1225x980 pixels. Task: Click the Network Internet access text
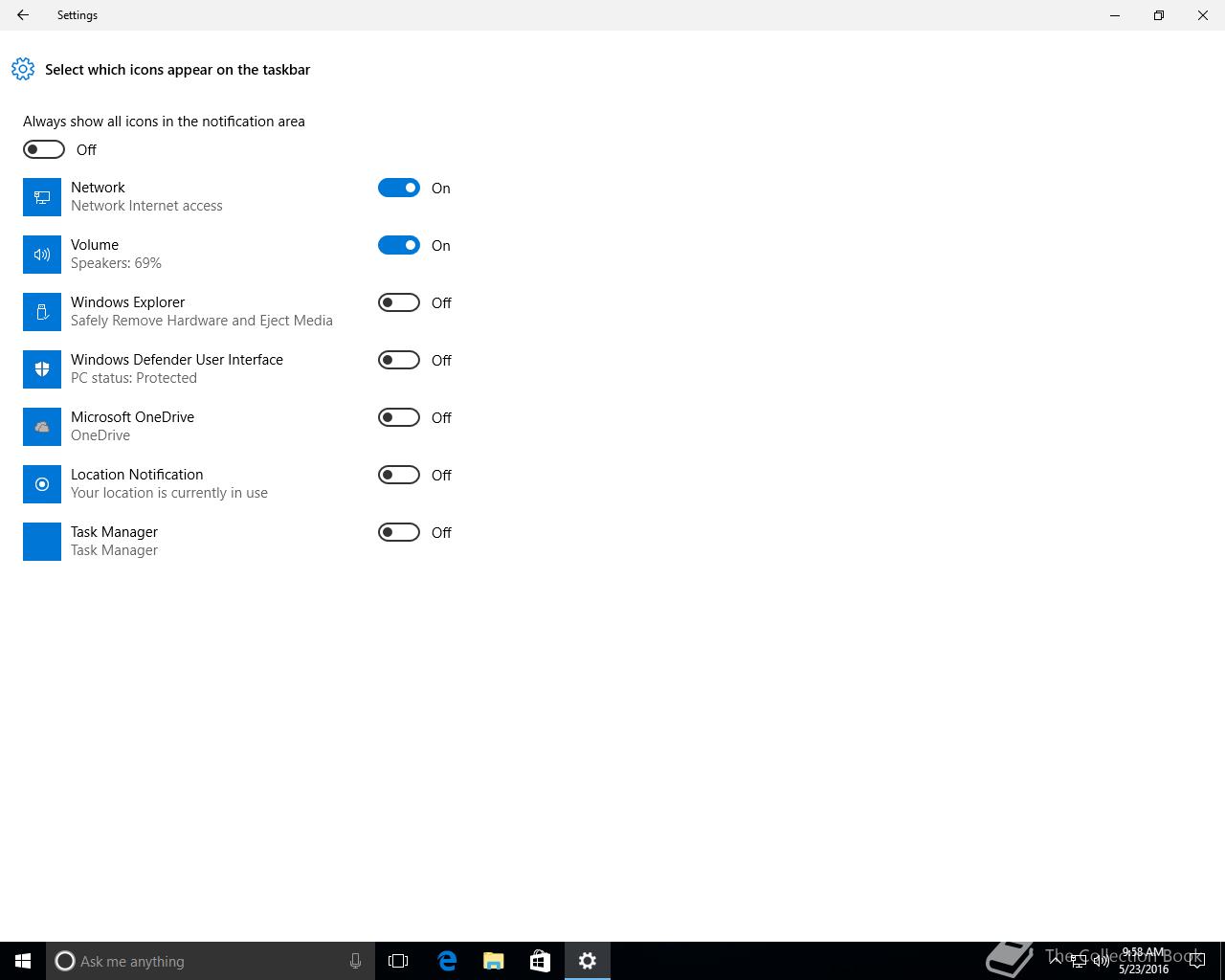146,206
